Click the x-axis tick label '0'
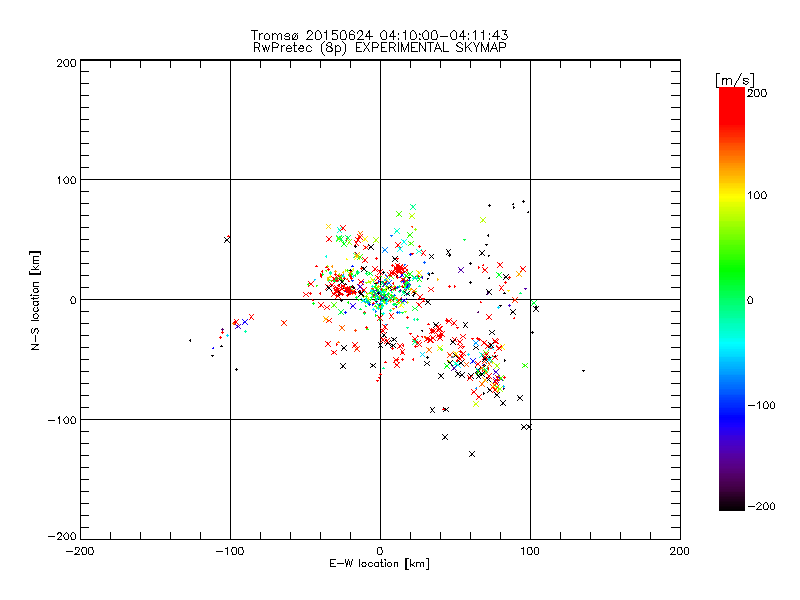800x600 pixels. coord(380,551)
